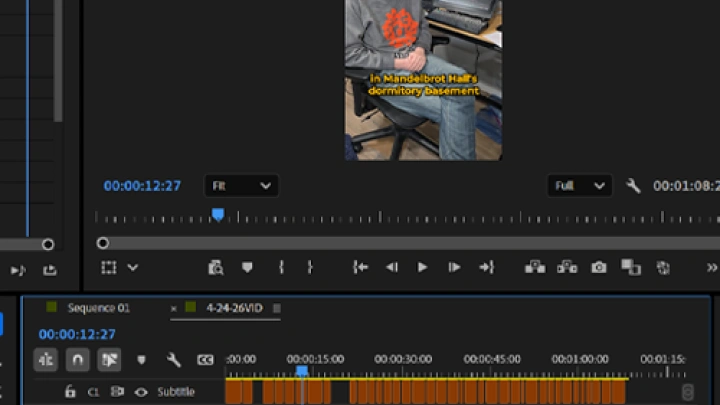The height and width of the screenshot is (405, 720).
Task: Open Comparison View icon
Action: pyautogui.click(x=631, y=267)
